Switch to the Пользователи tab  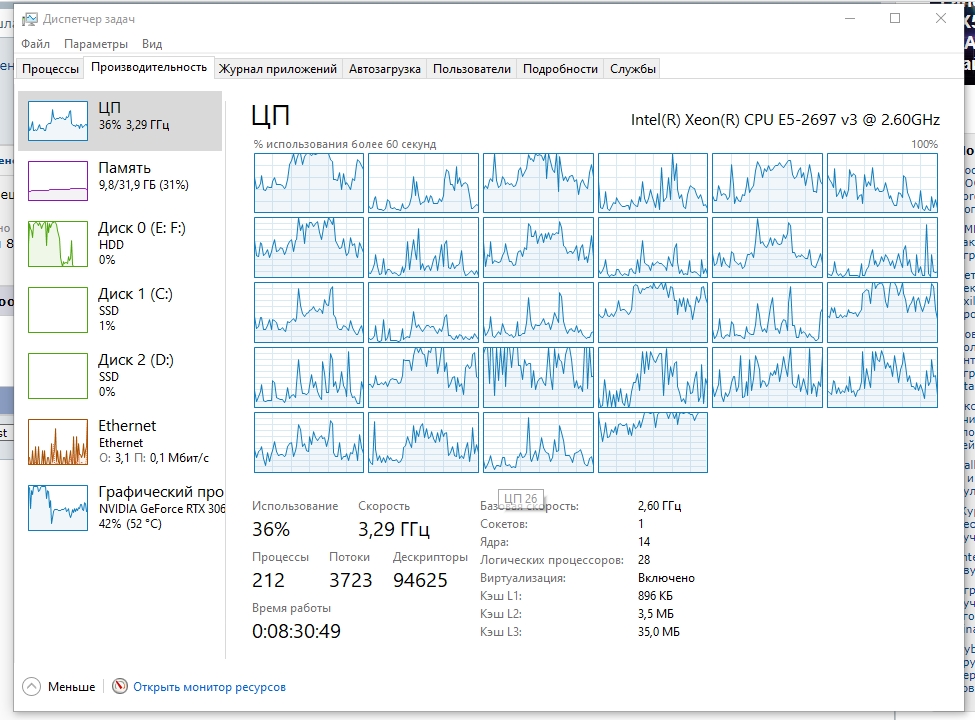(472, 69)
